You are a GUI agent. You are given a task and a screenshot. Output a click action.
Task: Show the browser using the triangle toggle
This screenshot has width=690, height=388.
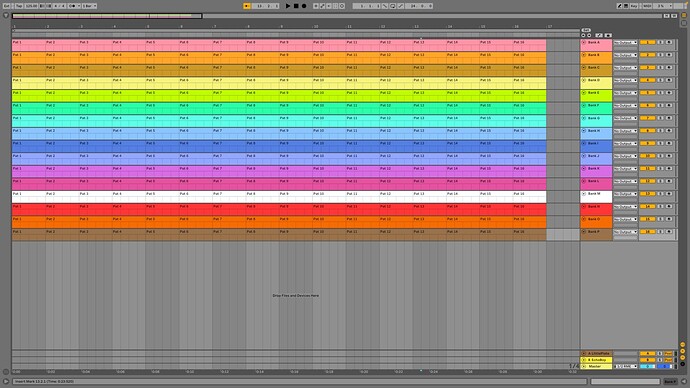tap(6, 15)
